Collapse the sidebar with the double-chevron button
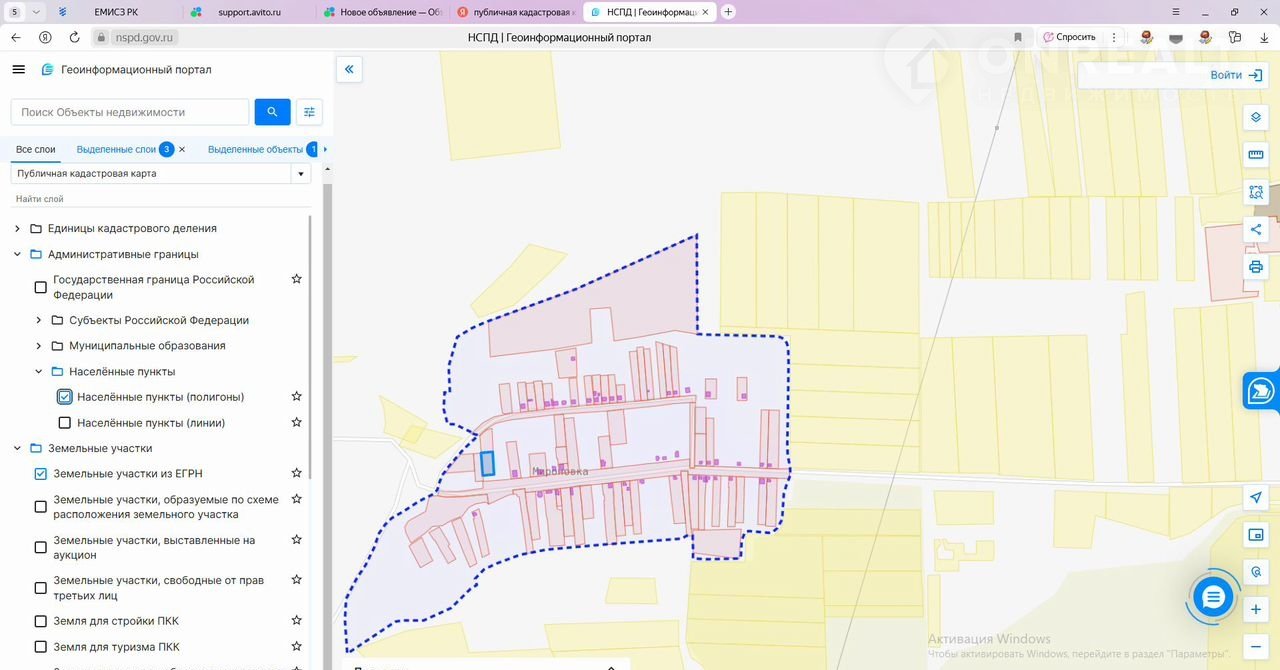 (349, 70)
